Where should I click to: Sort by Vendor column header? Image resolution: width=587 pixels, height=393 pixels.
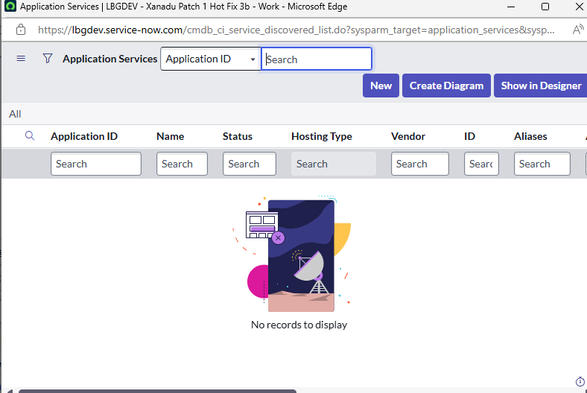(408, 136)
